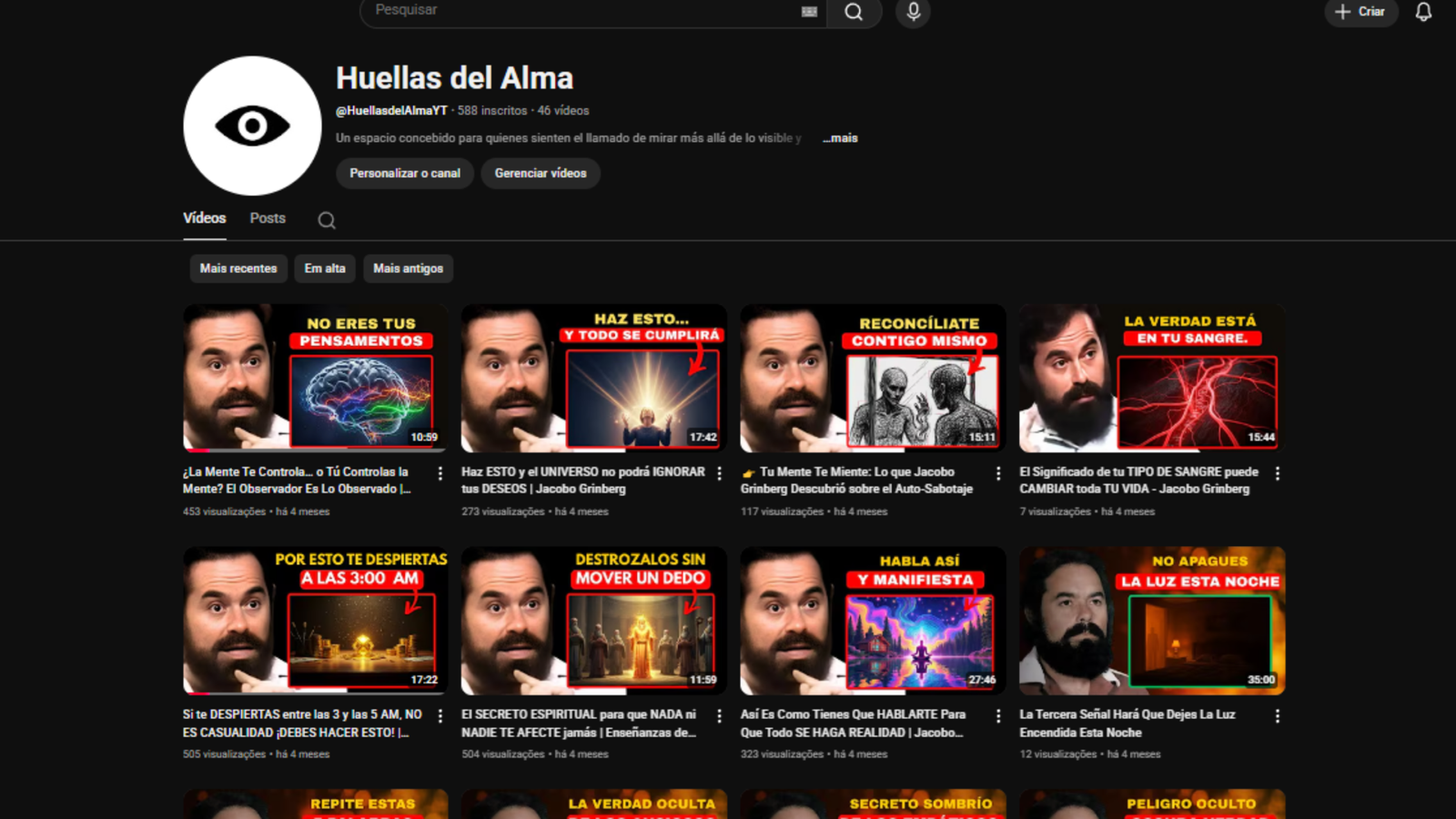Viewport: 1456px width, 819px height.
Task: Click the handle '@HuellasdelAlmaYT'
Action: tap(391, 111)
